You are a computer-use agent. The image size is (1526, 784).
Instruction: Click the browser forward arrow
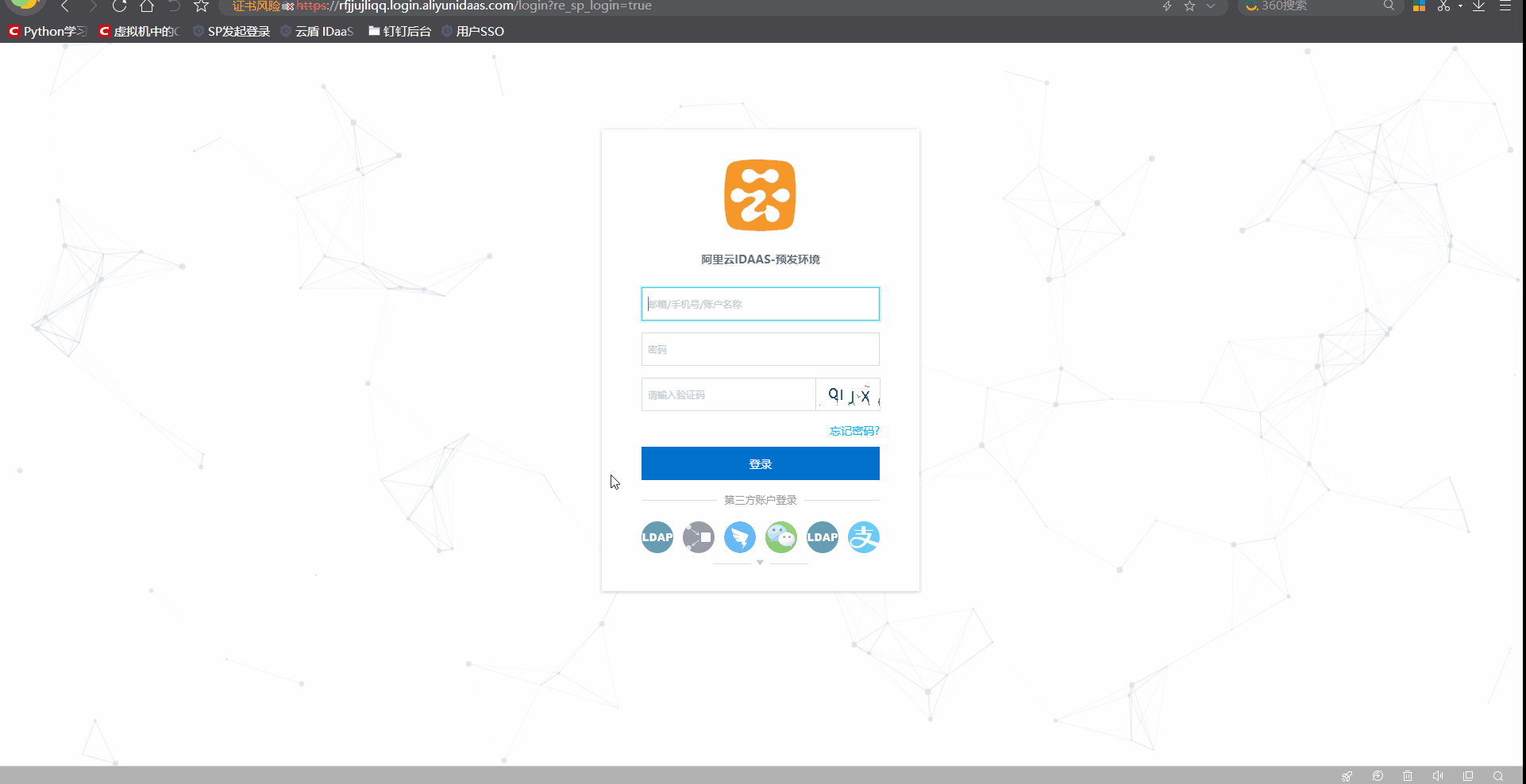92,6
